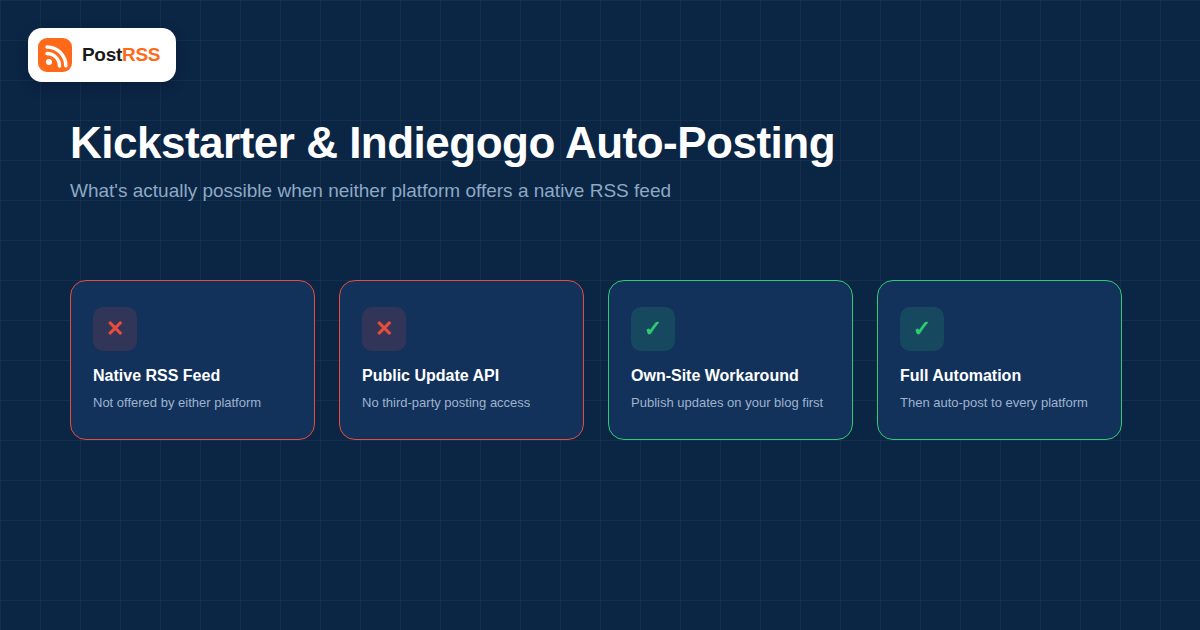Click the Kickstarter & Indiegogo Auto-Posting title
Screen dimensions: 1200x630
pos(452,144)
